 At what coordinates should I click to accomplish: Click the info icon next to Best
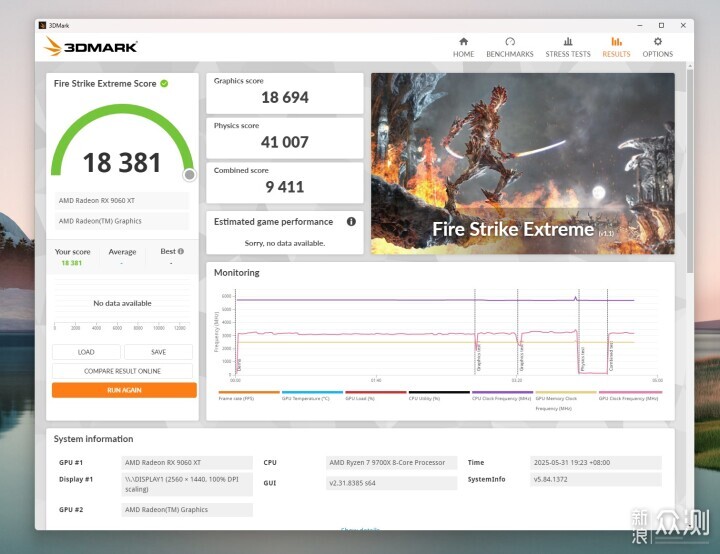click(x=181, y=251)
